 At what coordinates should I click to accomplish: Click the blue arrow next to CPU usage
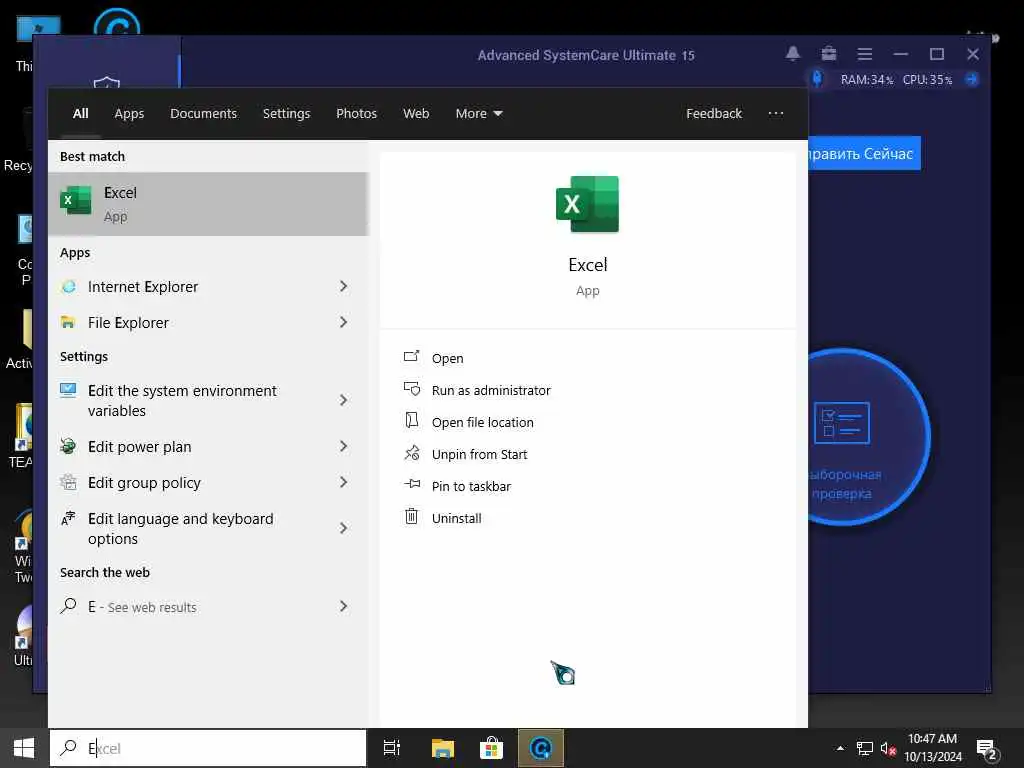click(x=972, y=79)
